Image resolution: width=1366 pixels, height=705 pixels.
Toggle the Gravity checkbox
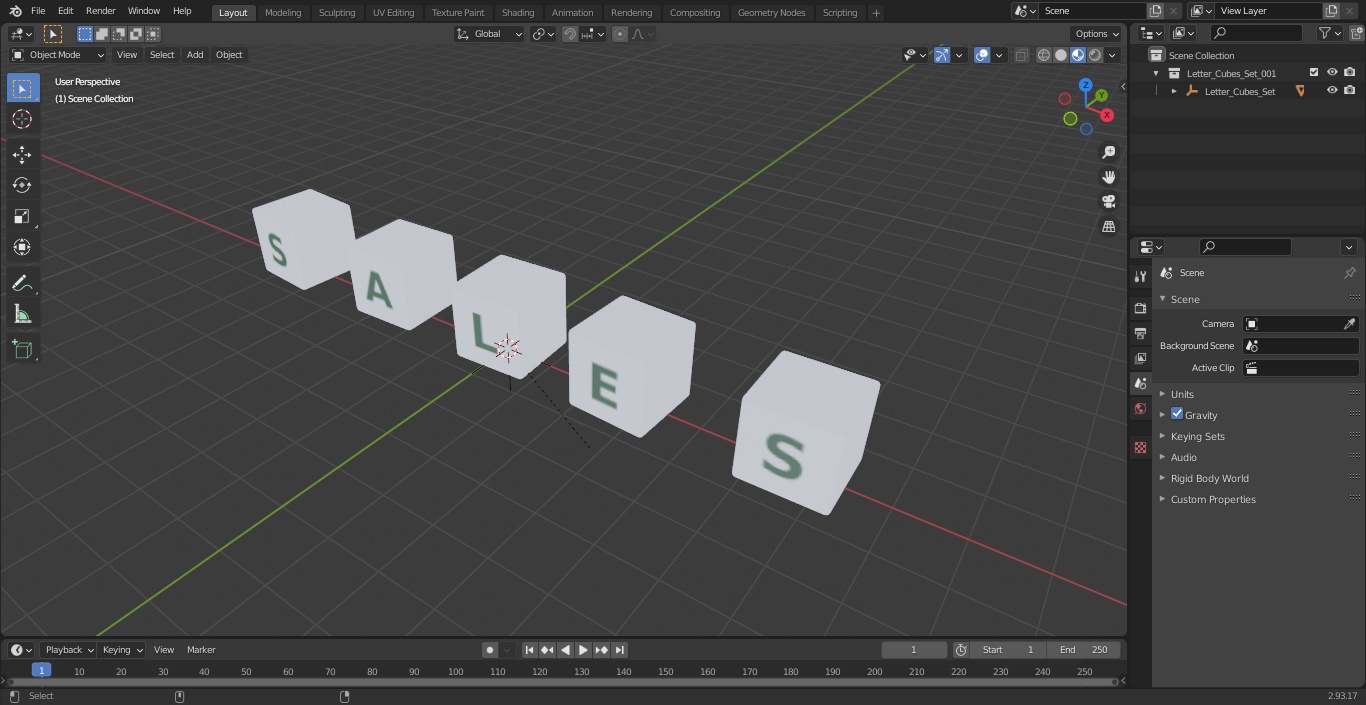pyautogui.click(x=1177, y=414)
